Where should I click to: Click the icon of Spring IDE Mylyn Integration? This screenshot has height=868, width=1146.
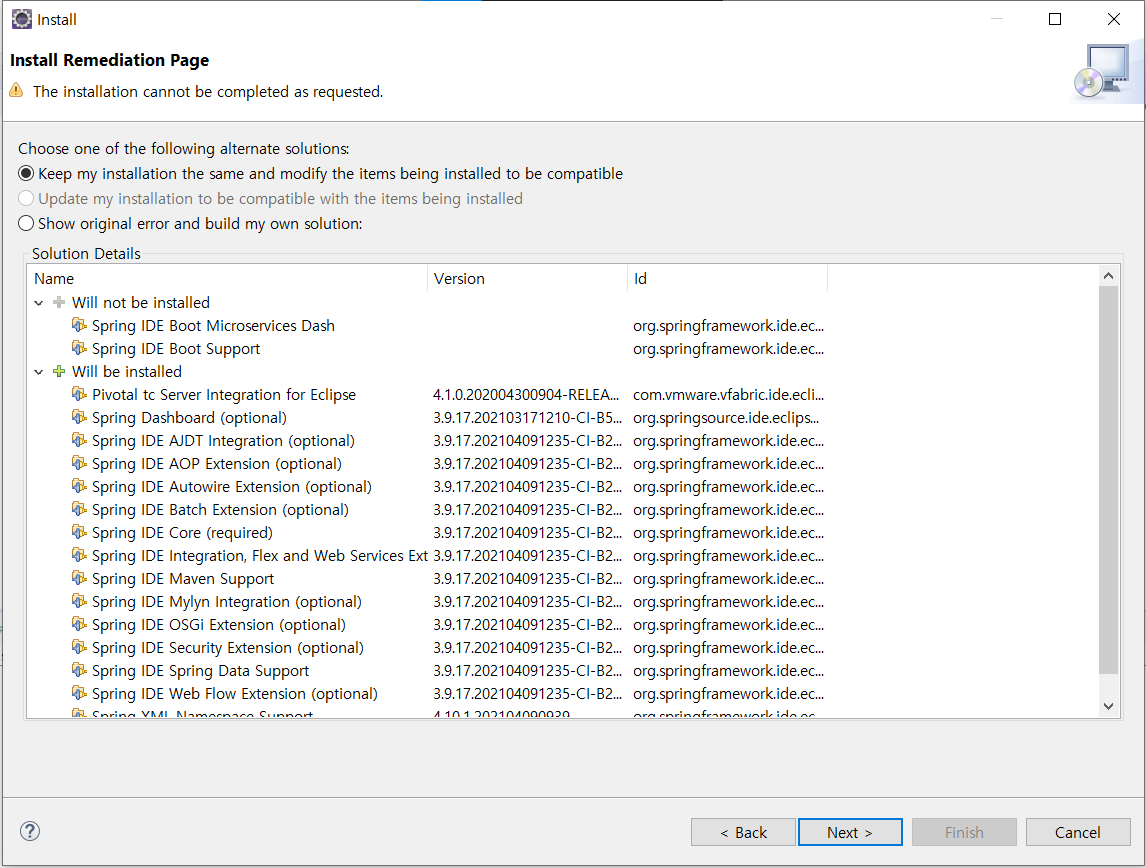(79, 601)
